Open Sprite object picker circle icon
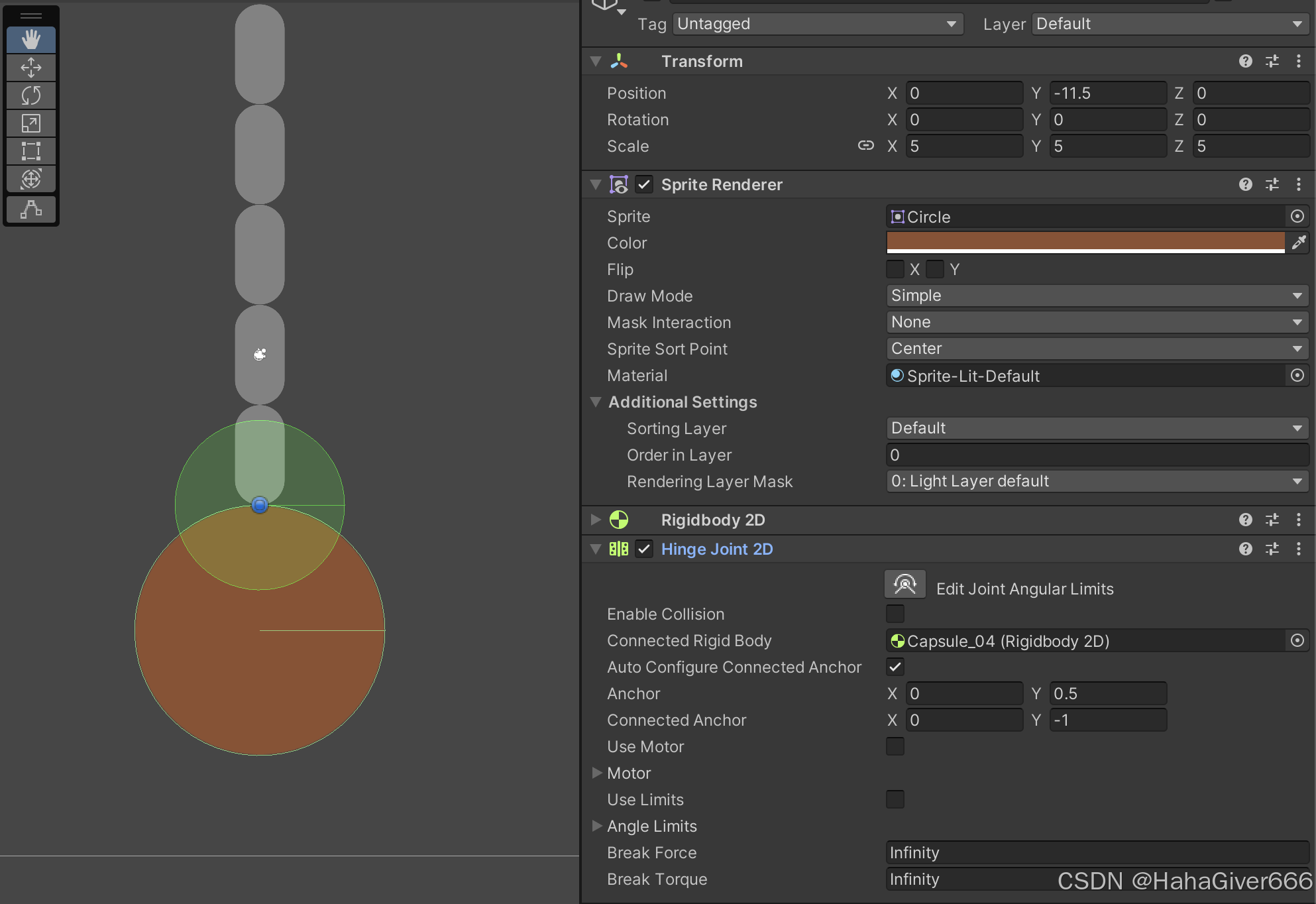The image size is (1316, 904). (1297, 216)
